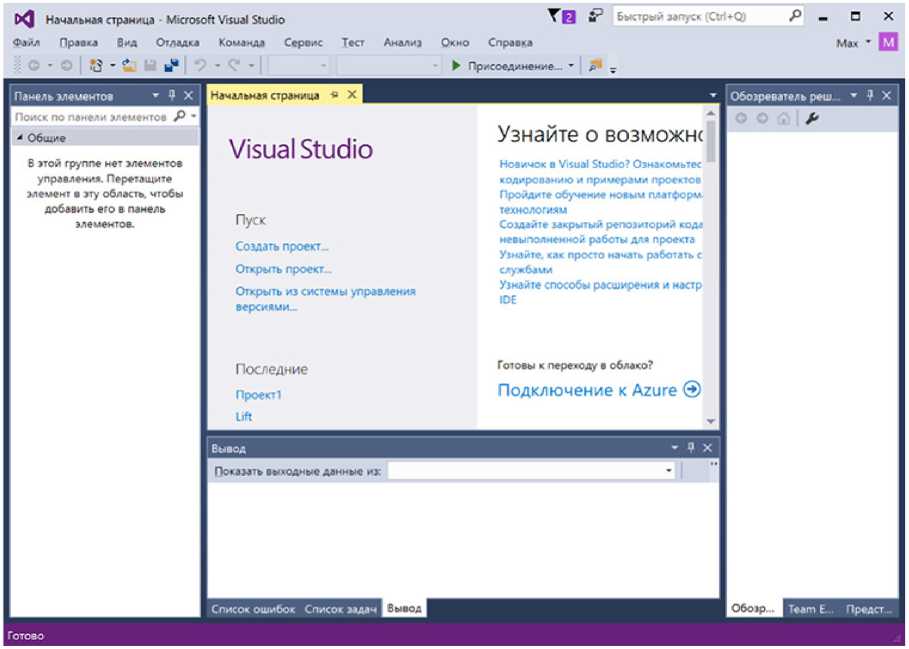The width and height of the screenshot is (909, 649).
Task: Click the Создать проект link
Action: coord(282,246)
